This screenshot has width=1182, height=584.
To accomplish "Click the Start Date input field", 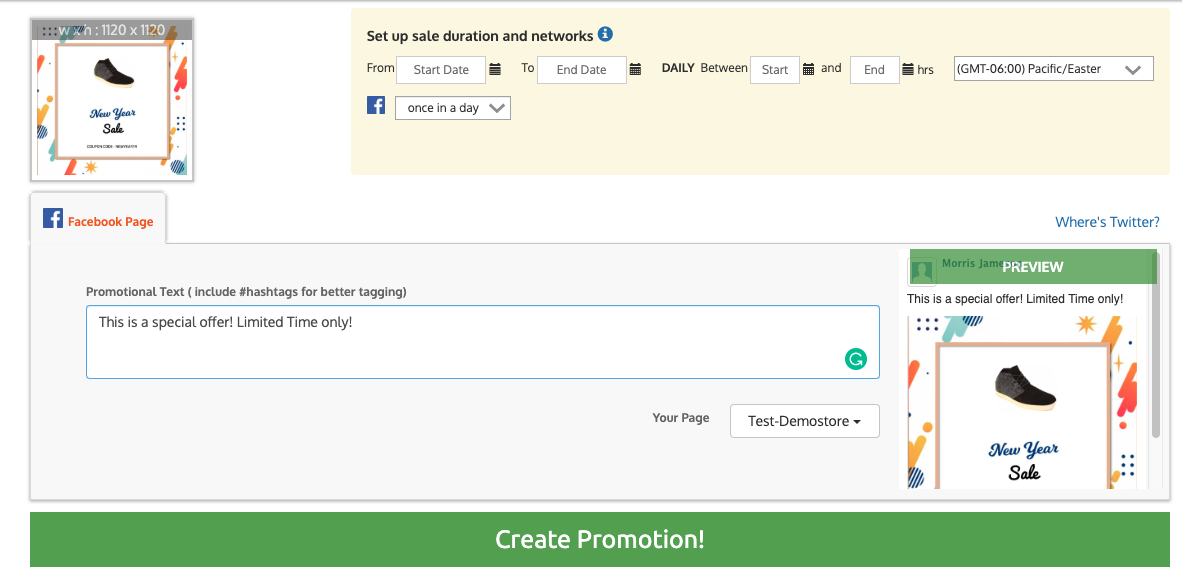I will point(441,70).
